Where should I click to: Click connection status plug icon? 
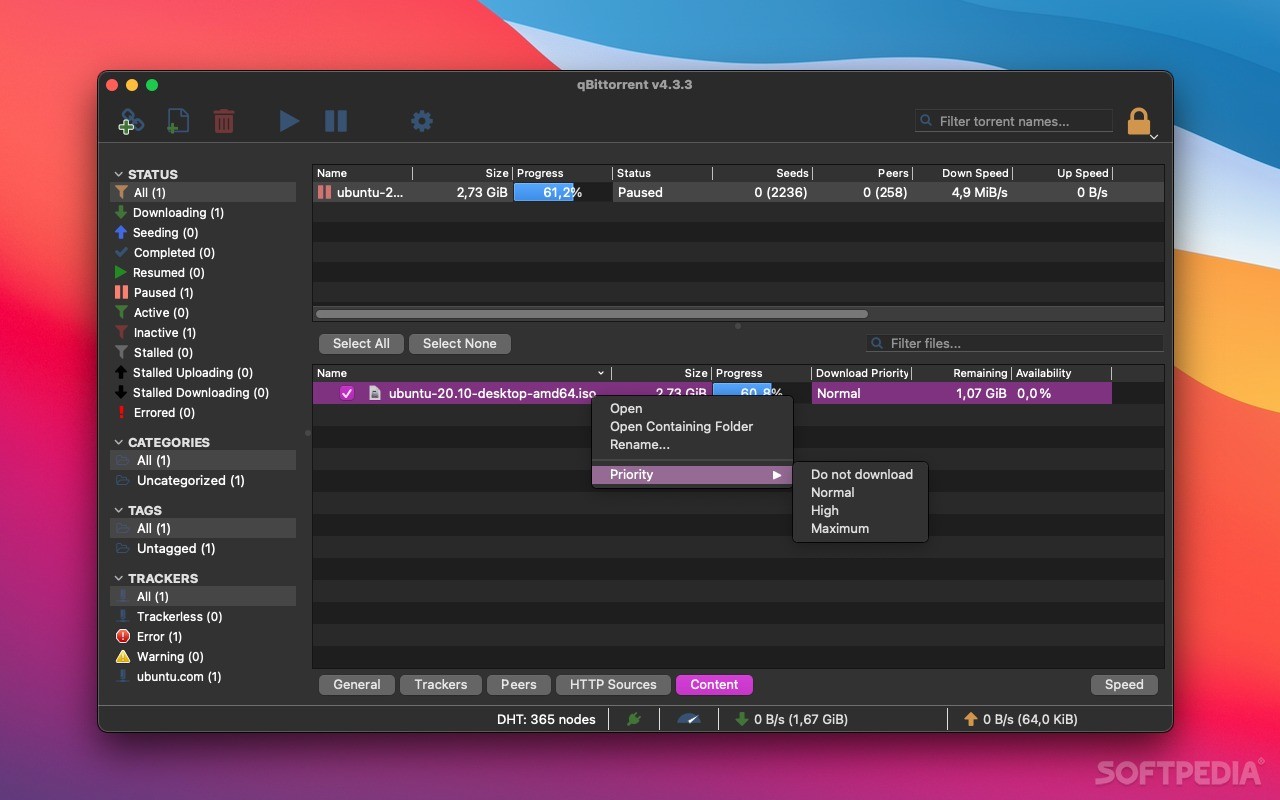point(634,718)
